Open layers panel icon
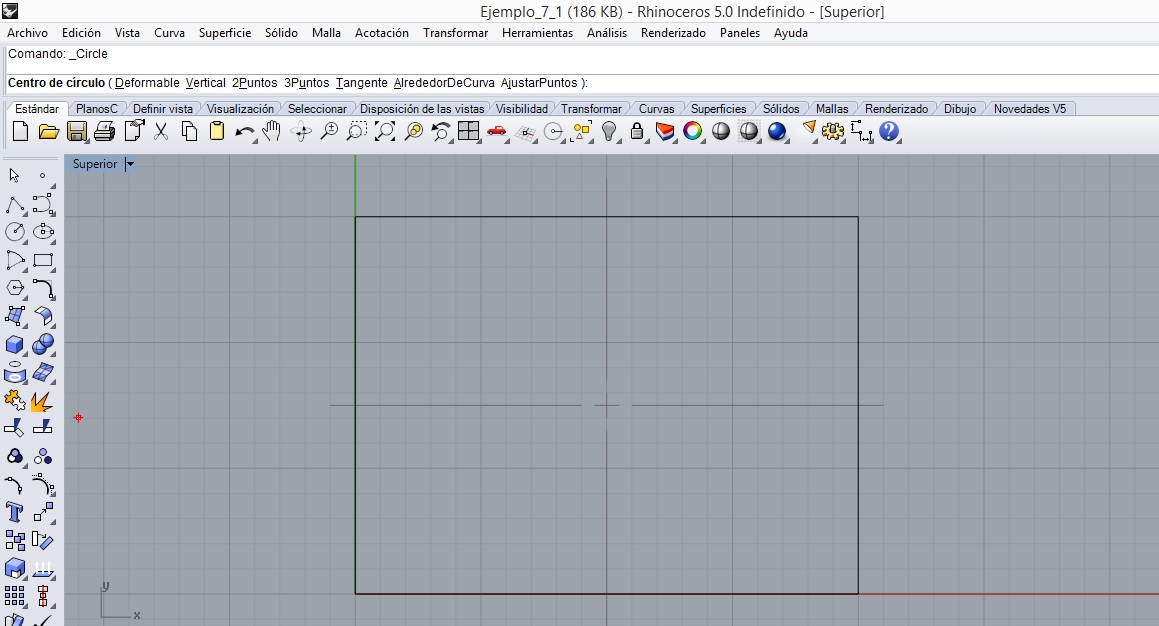Viewport: 1159px width, 626px height. pos(665,132)
